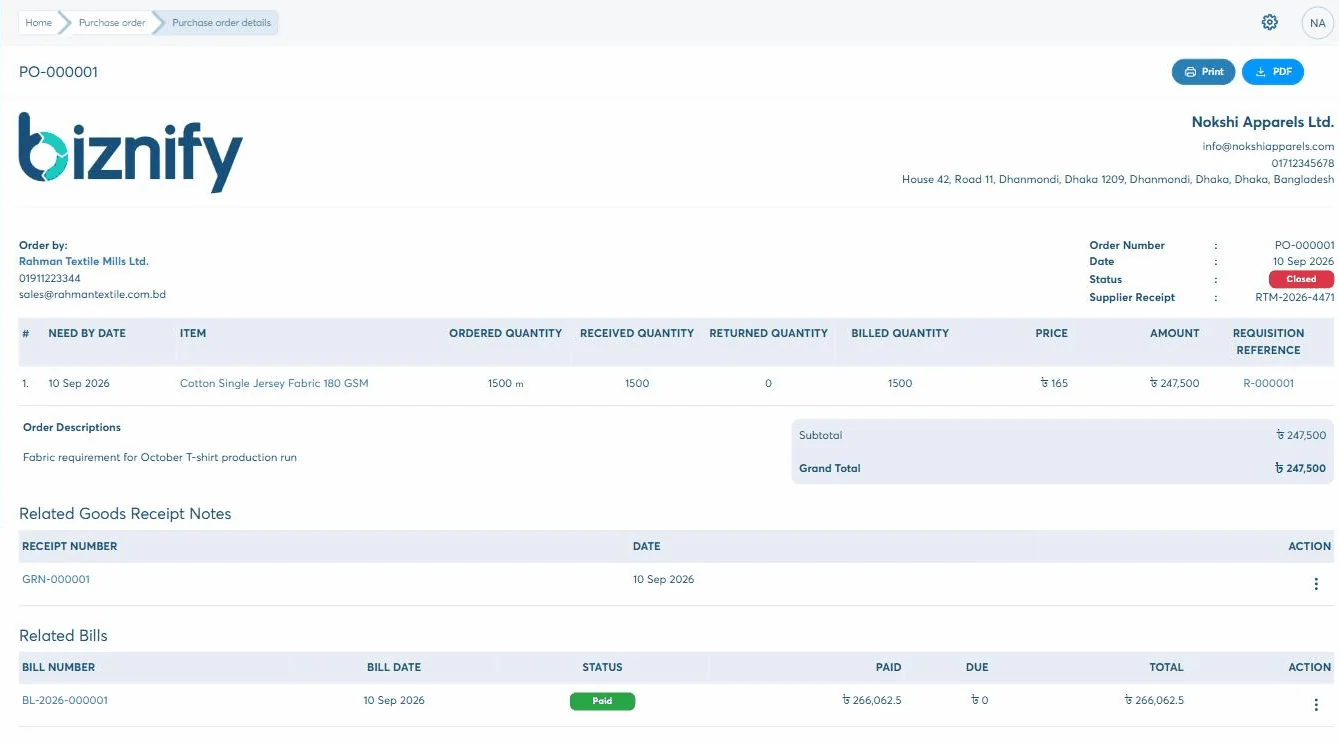Click the bill due ৳ 0 value

979,700
